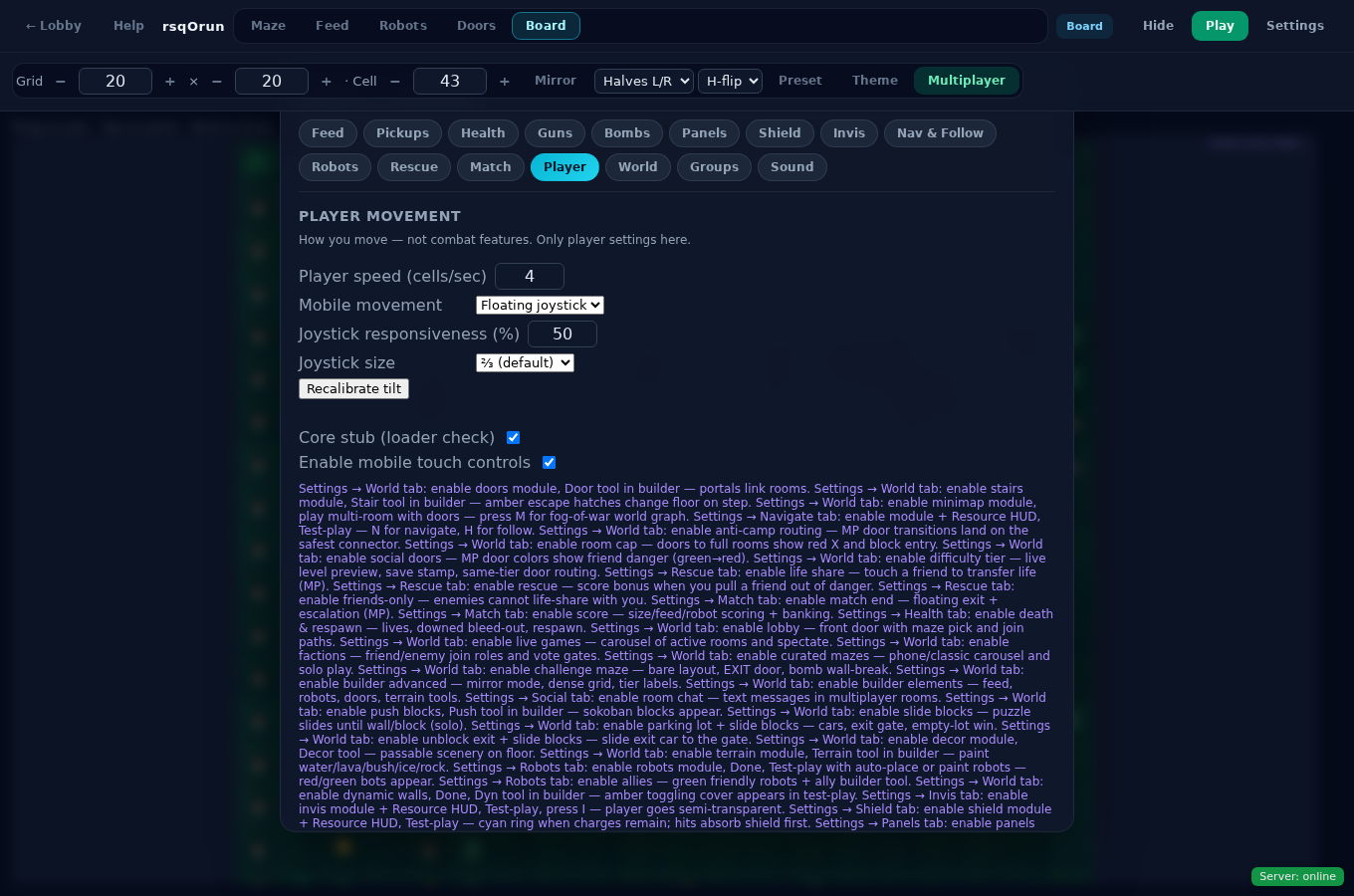Viewport: 1354px width, 896px height.
Task: Open Settings in the top bar
Action: (1295, 26)
